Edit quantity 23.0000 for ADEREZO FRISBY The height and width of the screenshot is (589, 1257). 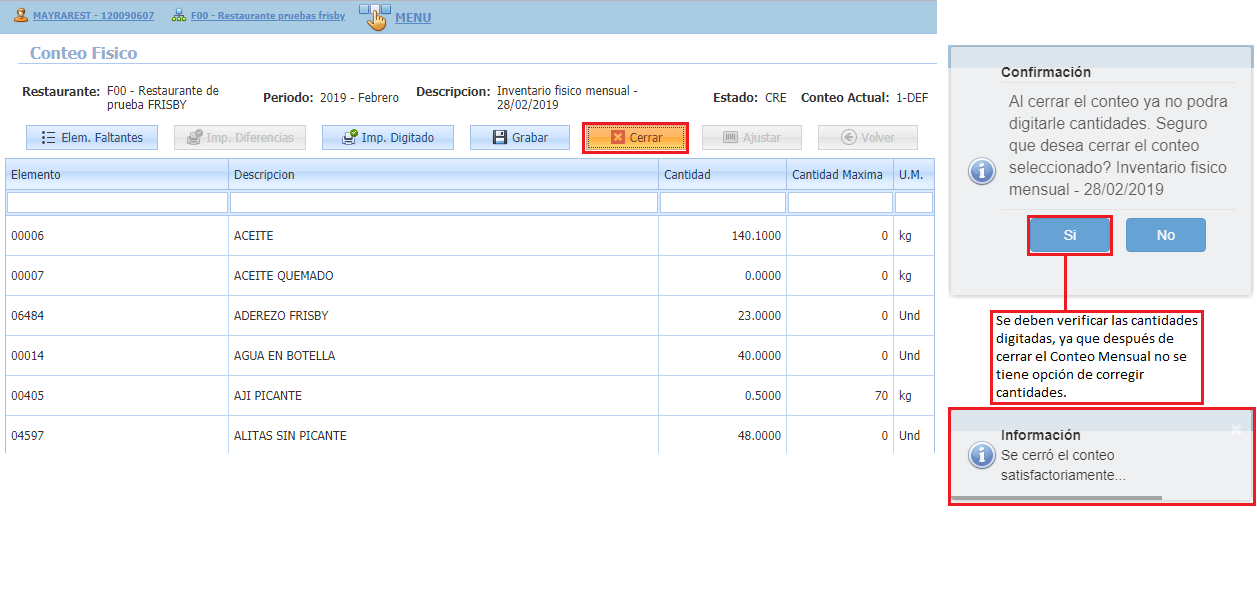pyautogui.click(x=722, y=316)
